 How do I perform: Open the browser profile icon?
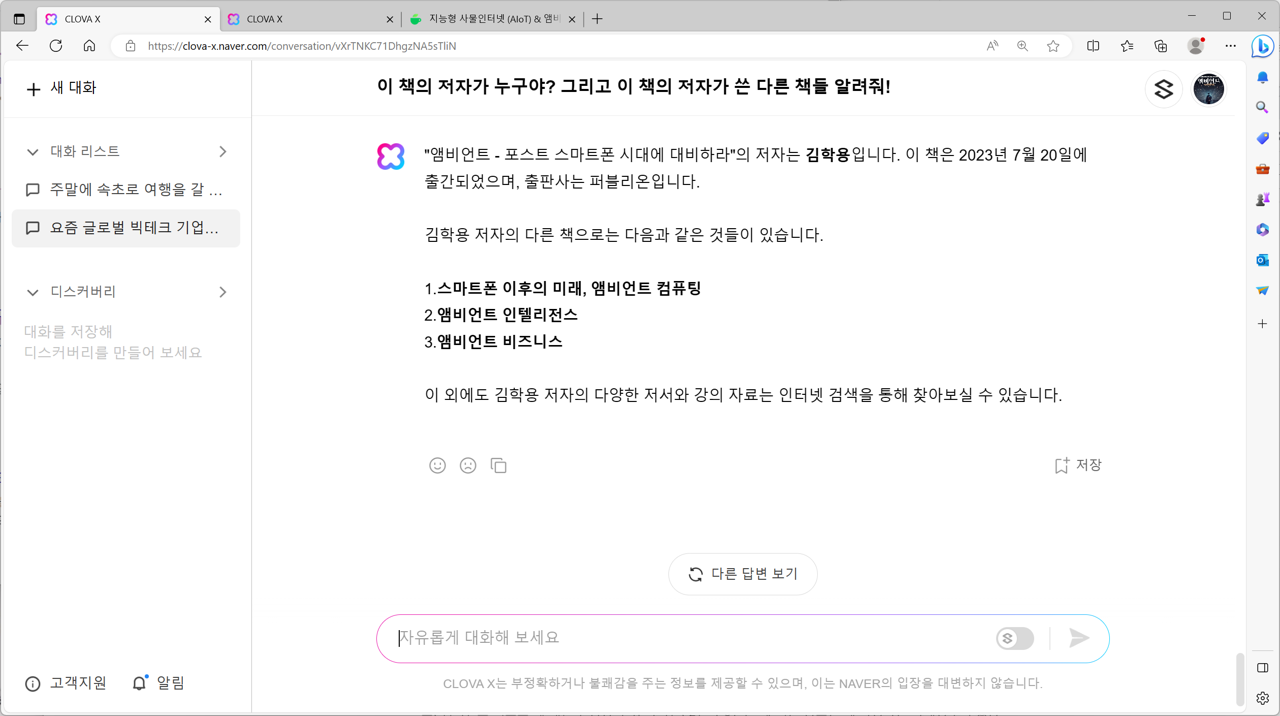click(1195, 46)
